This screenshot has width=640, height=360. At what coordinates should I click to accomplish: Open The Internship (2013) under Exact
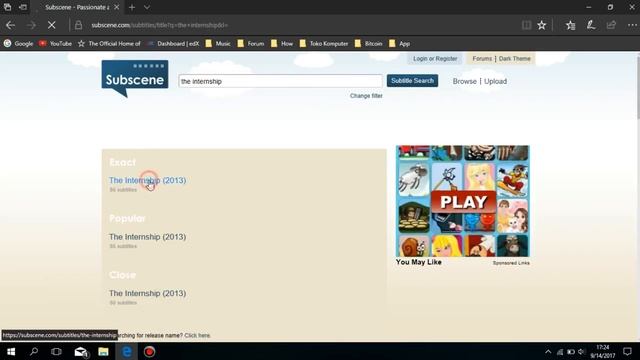(x=147, y=180)
